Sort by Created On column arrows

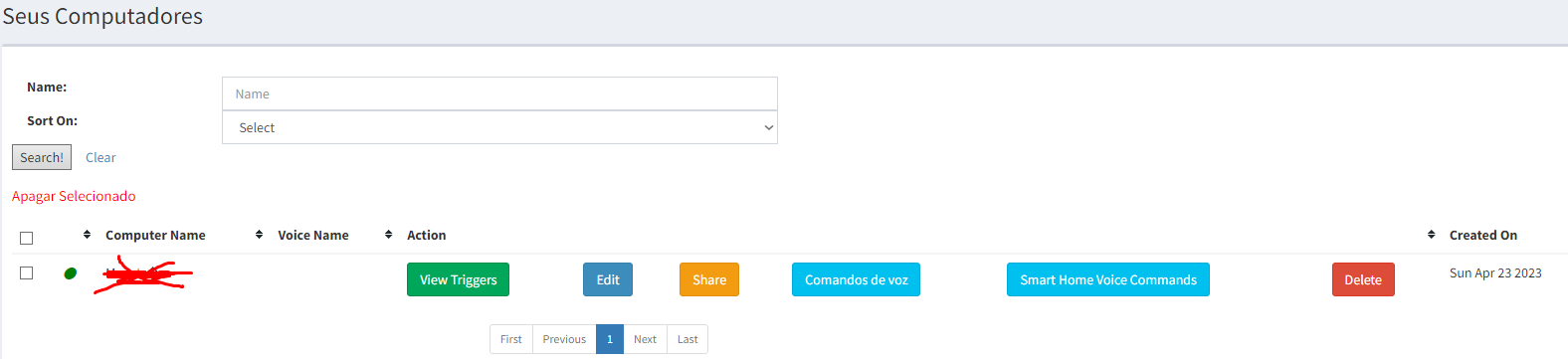[x=1431, y=235]
